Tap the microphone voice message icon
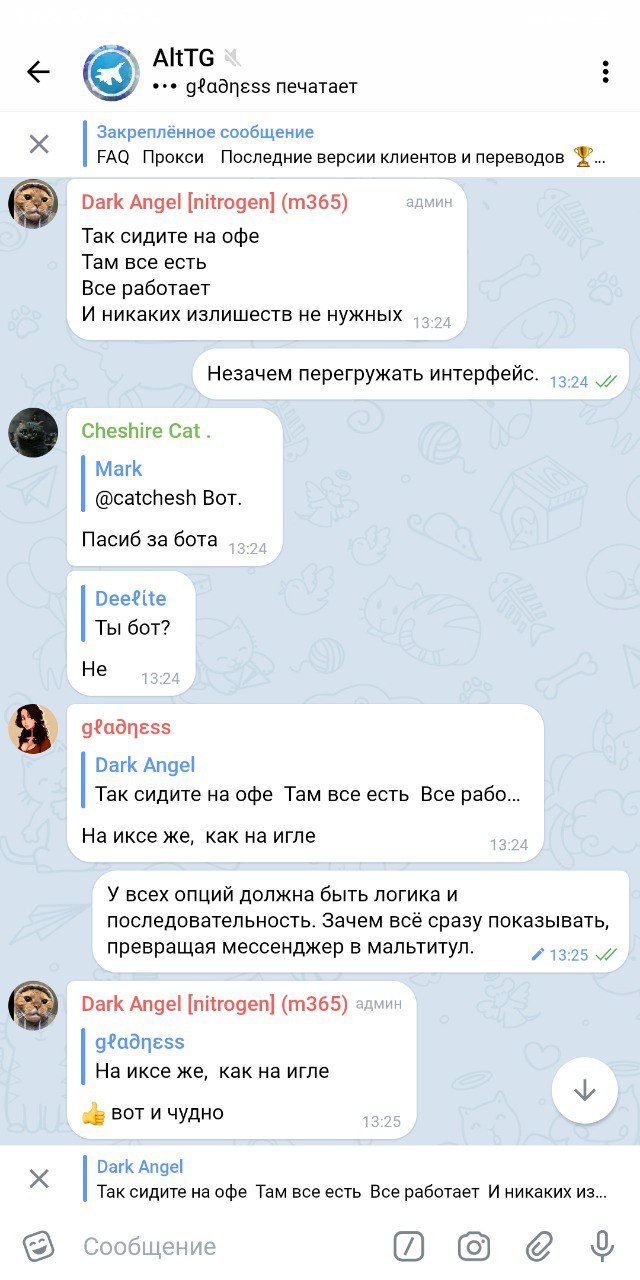Image resolution: width=640 pixels, height=1280 pixels. (602, 1246)
